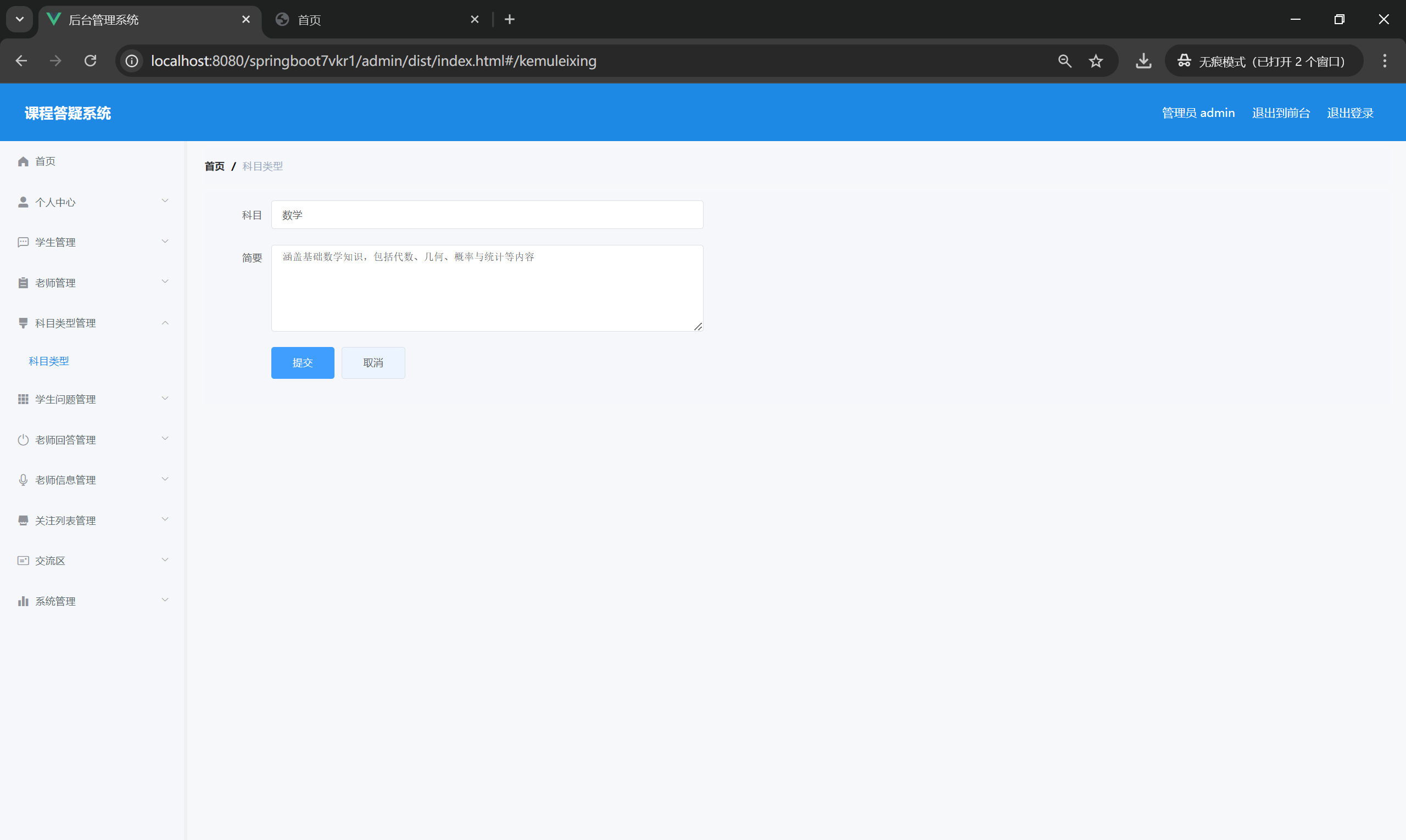1406x840 pixels.
Task: Click 科目类型 in the breadcrumb
Action: tap(263, 166)
